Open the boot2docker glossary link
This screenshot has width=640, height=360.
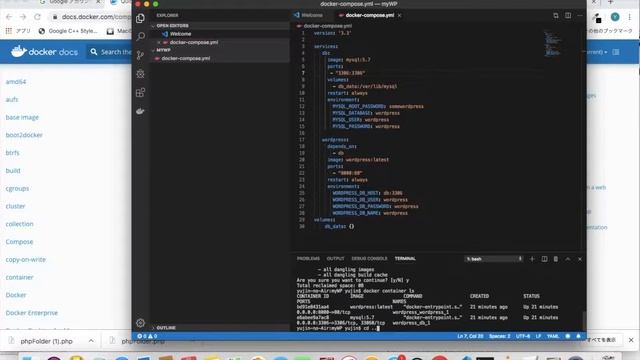[24, 135]
